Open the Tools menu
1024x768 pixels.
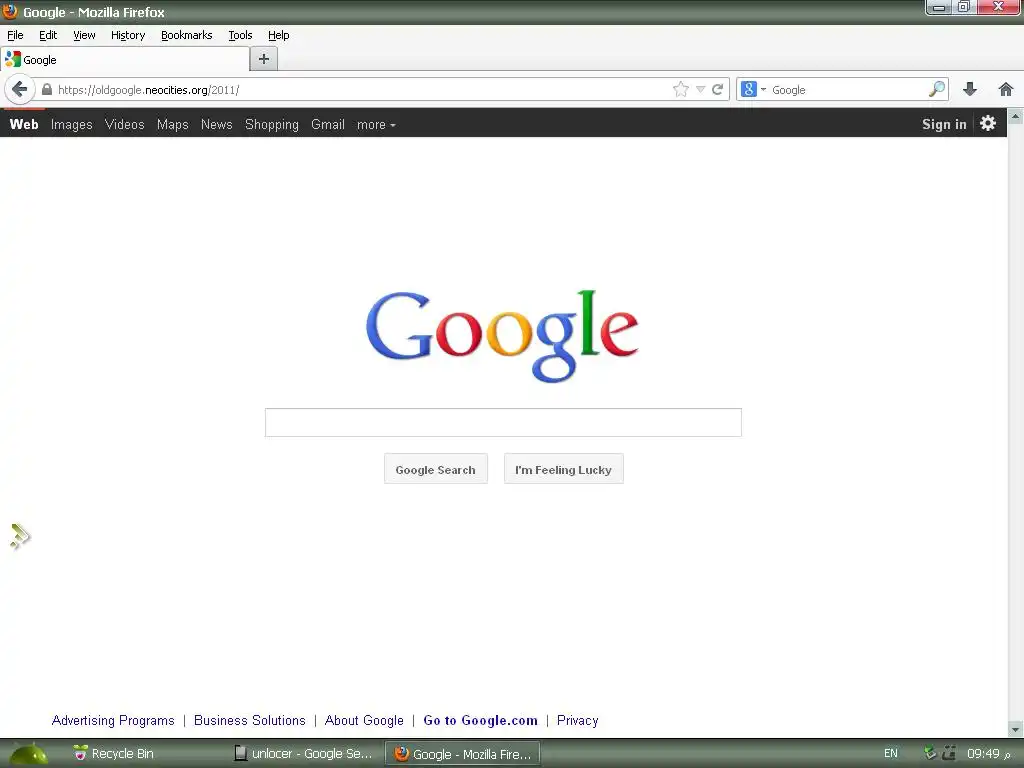coord(240,35)
